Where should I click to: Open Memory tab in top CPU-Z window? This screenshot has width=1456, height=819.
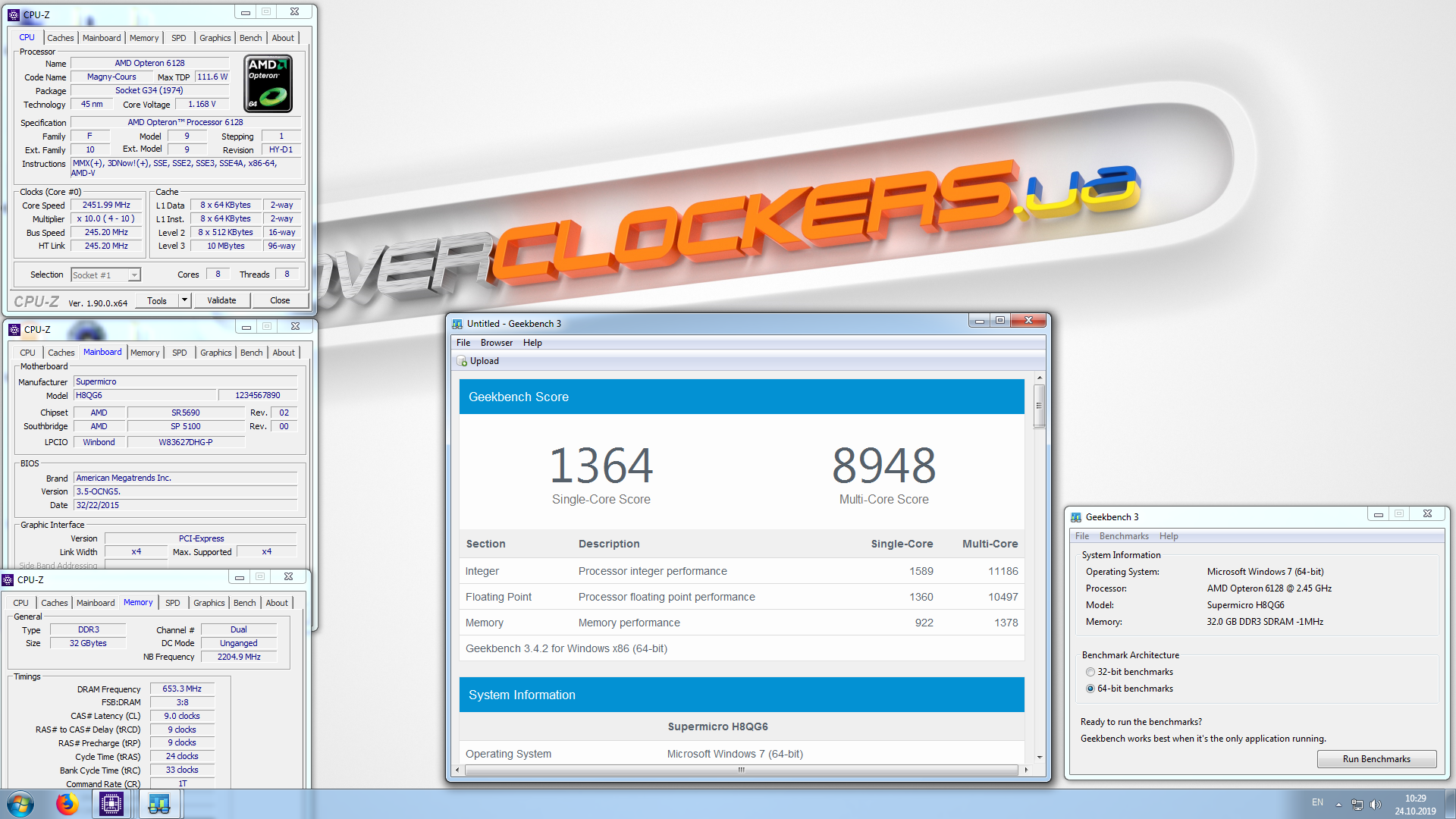144,38
